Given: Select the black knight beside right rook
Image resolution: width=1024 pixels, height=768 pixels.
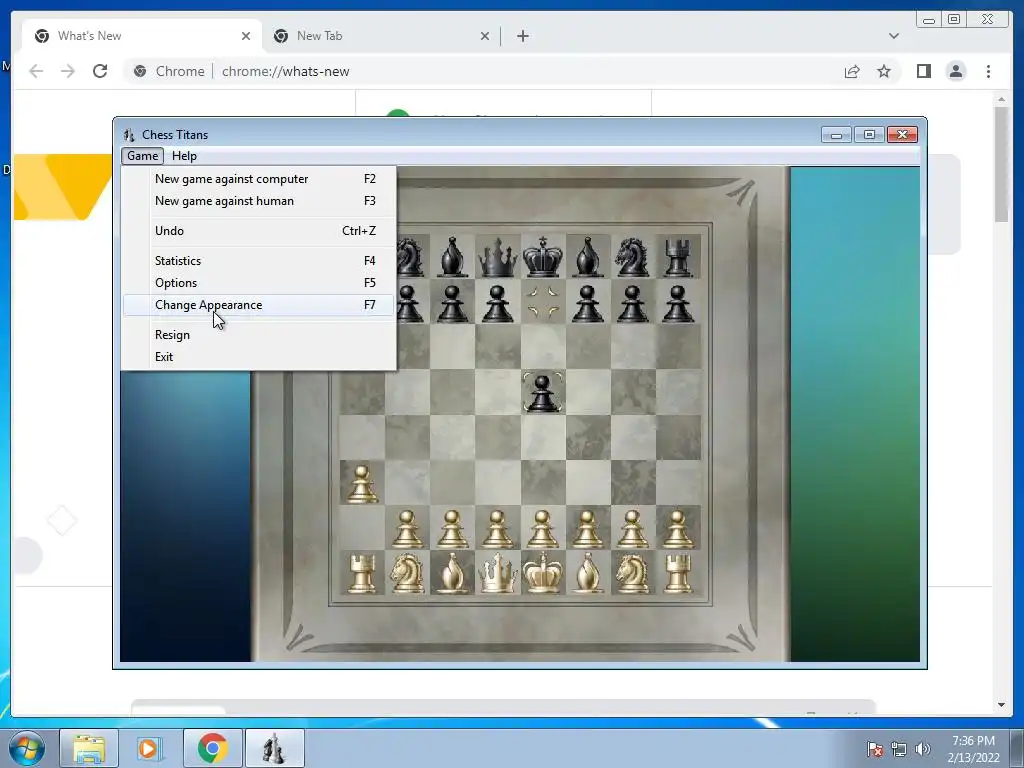Looking at the screenshot, I should [x=633, y=257].
